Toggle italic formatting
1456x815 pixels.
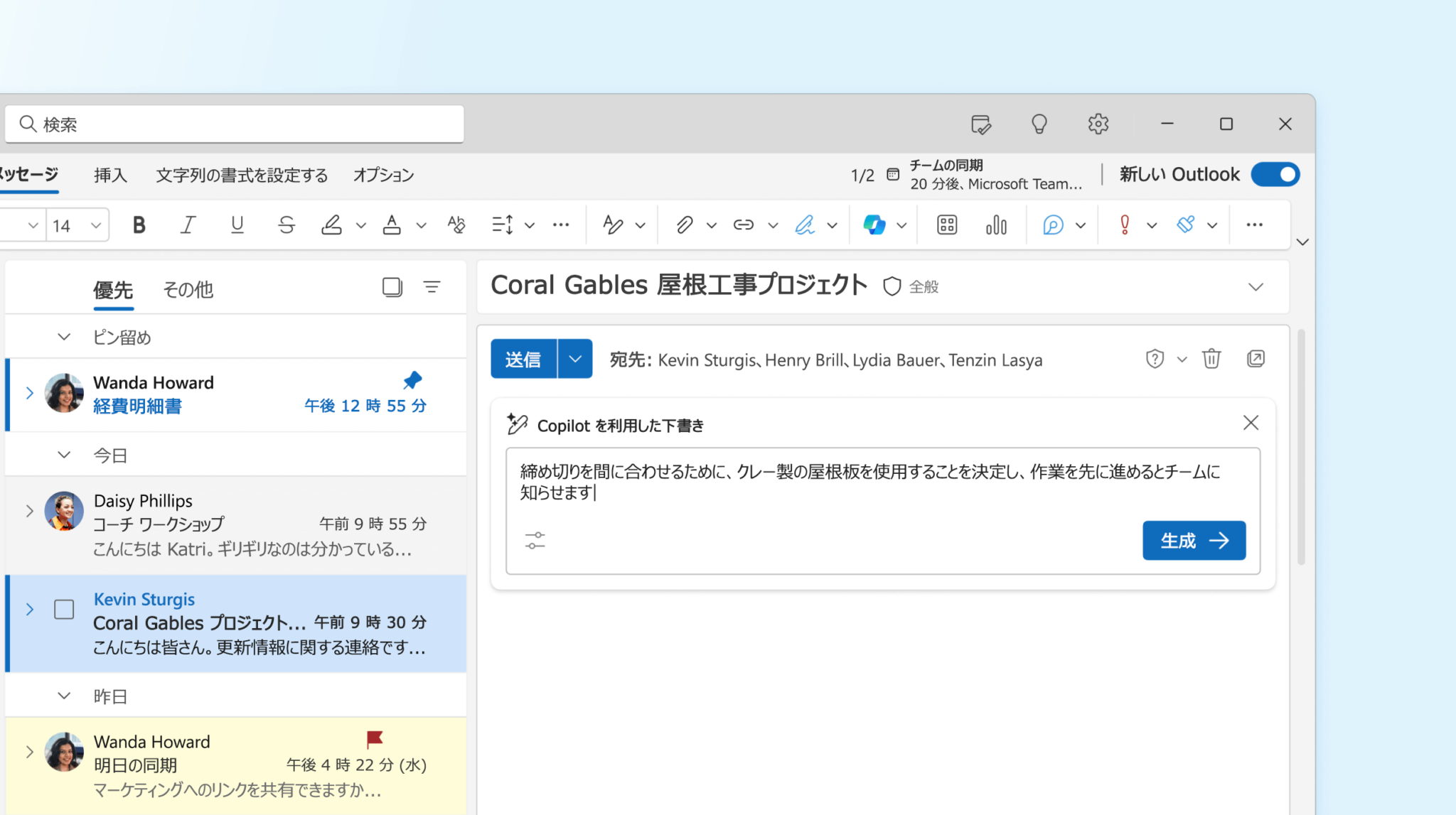click(x=188, y=225)
